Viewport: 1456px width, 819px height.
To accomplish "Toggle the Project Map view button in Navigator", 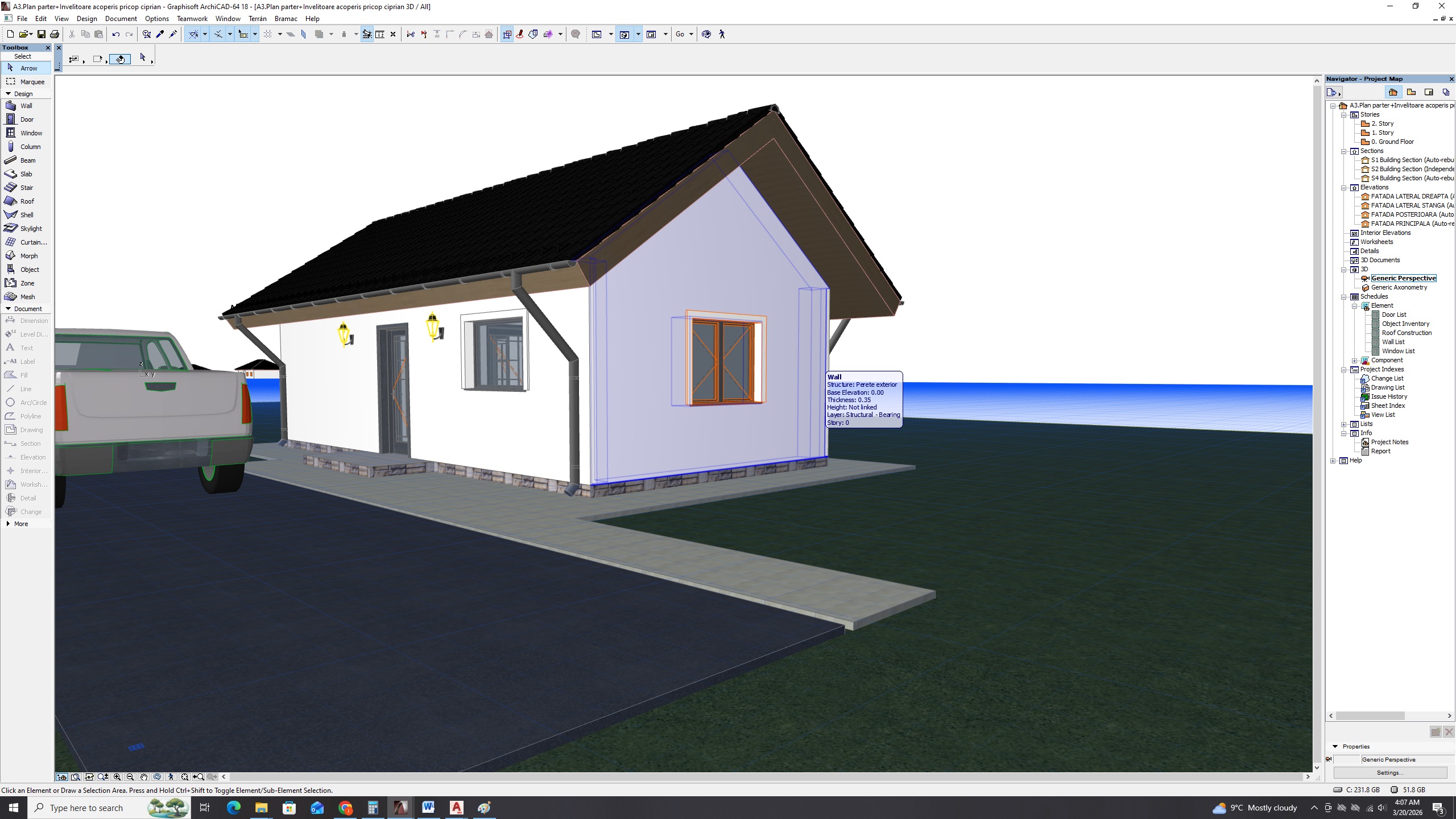I will tap(1393, 92).
